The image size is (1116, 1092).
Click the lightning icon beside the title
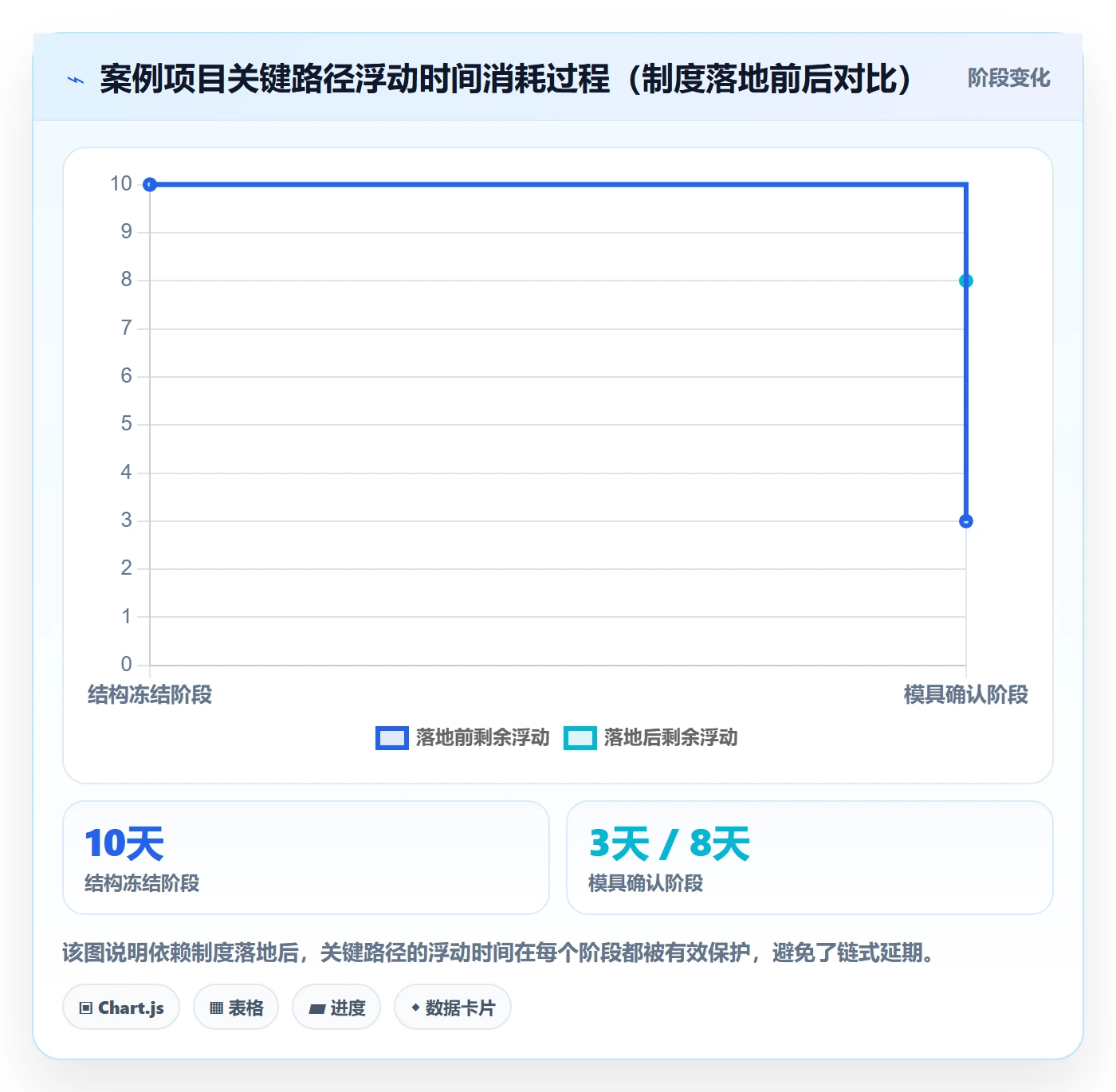click(x=76, y=80)
